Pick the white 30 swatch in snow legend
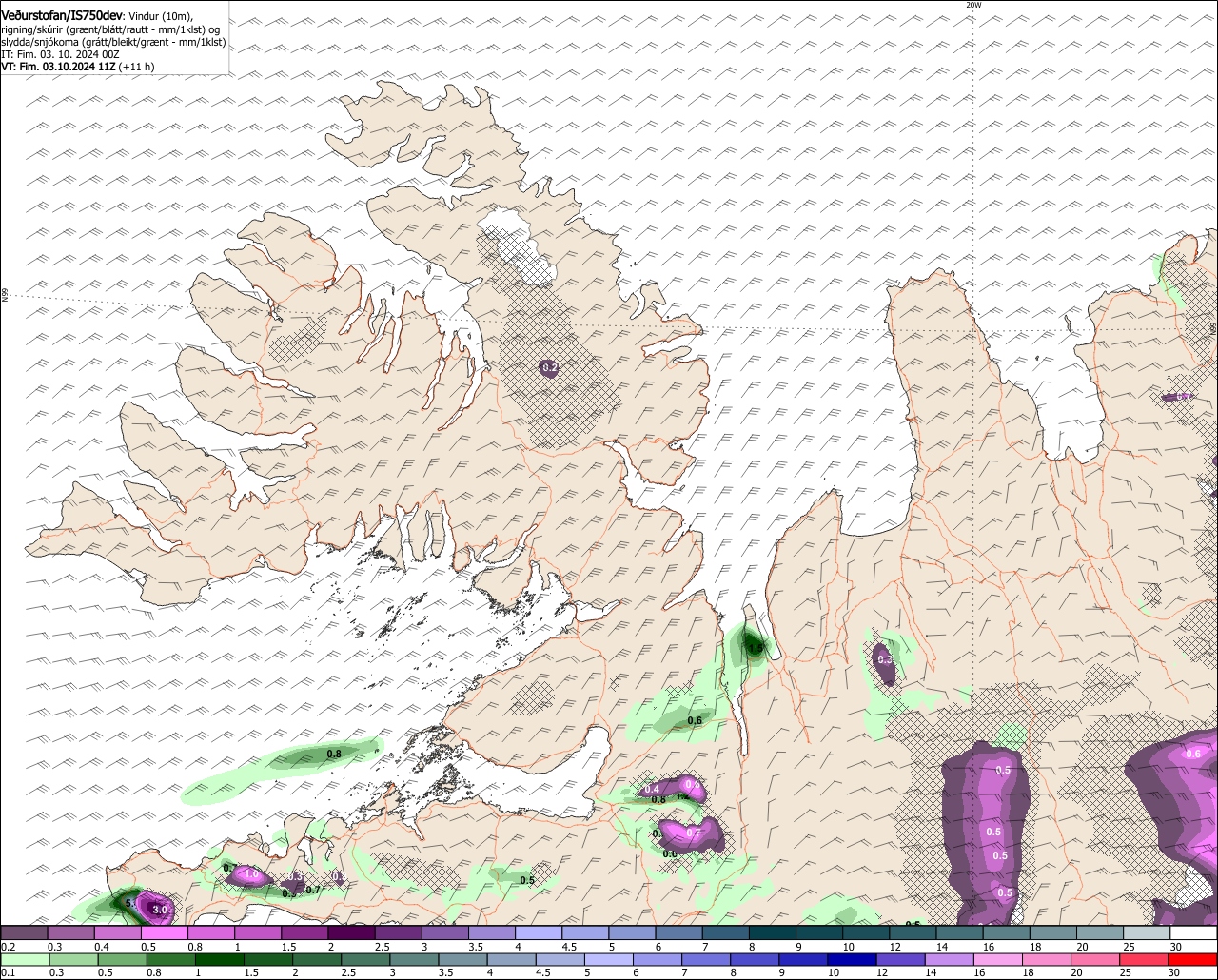This screenshot has width=1218, height=980. tap(1194, 933)
